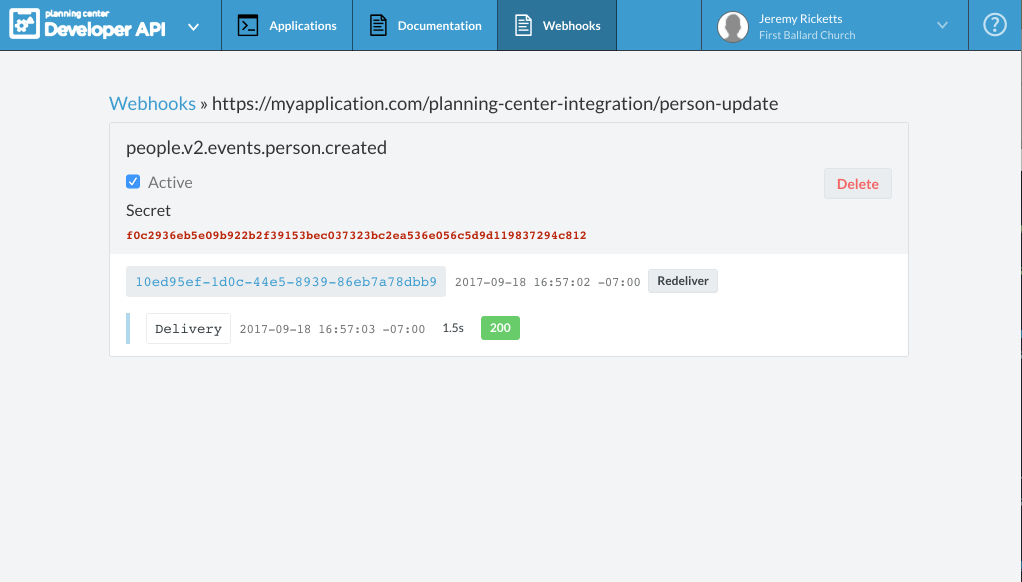The height and width of the screenshot is (582, 1022).
Task: Click the person-update URL in the breadcrumb
Action: tap(495, 103)
